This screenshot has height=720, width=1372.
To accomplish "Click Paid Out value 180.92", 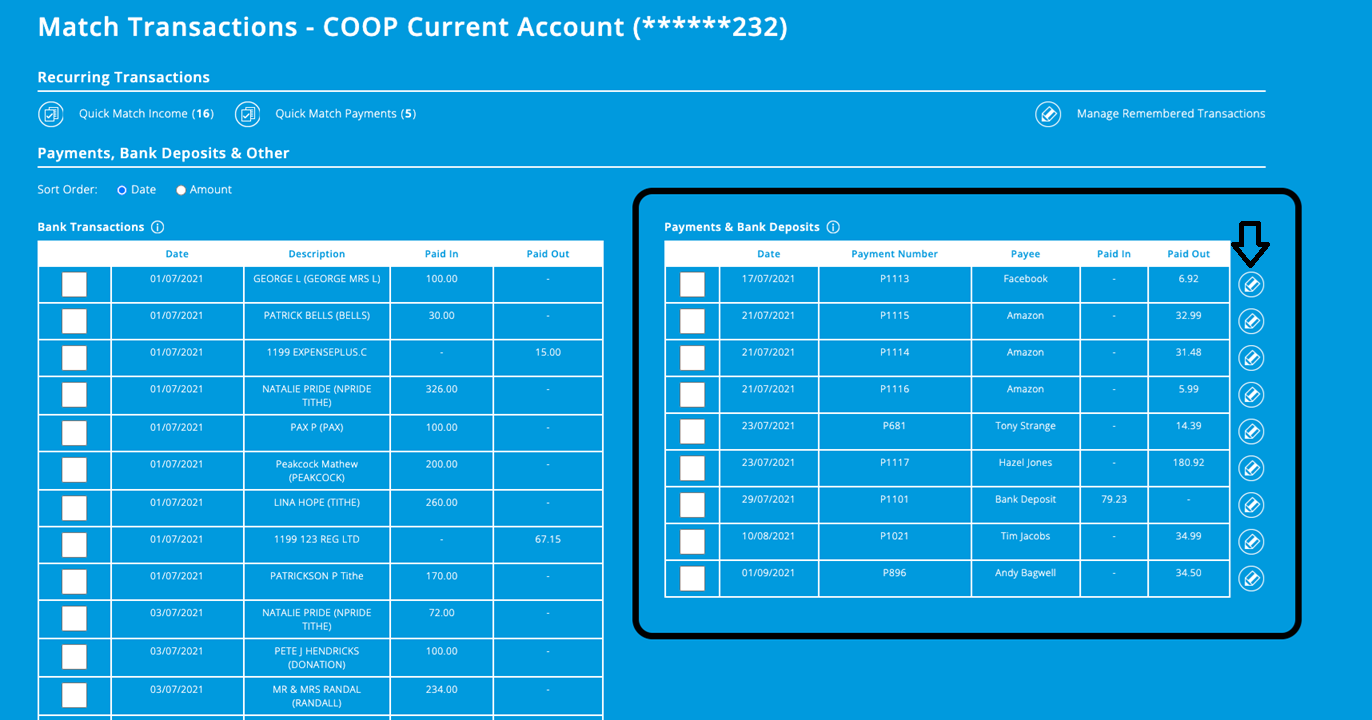I will [1189, 463].
